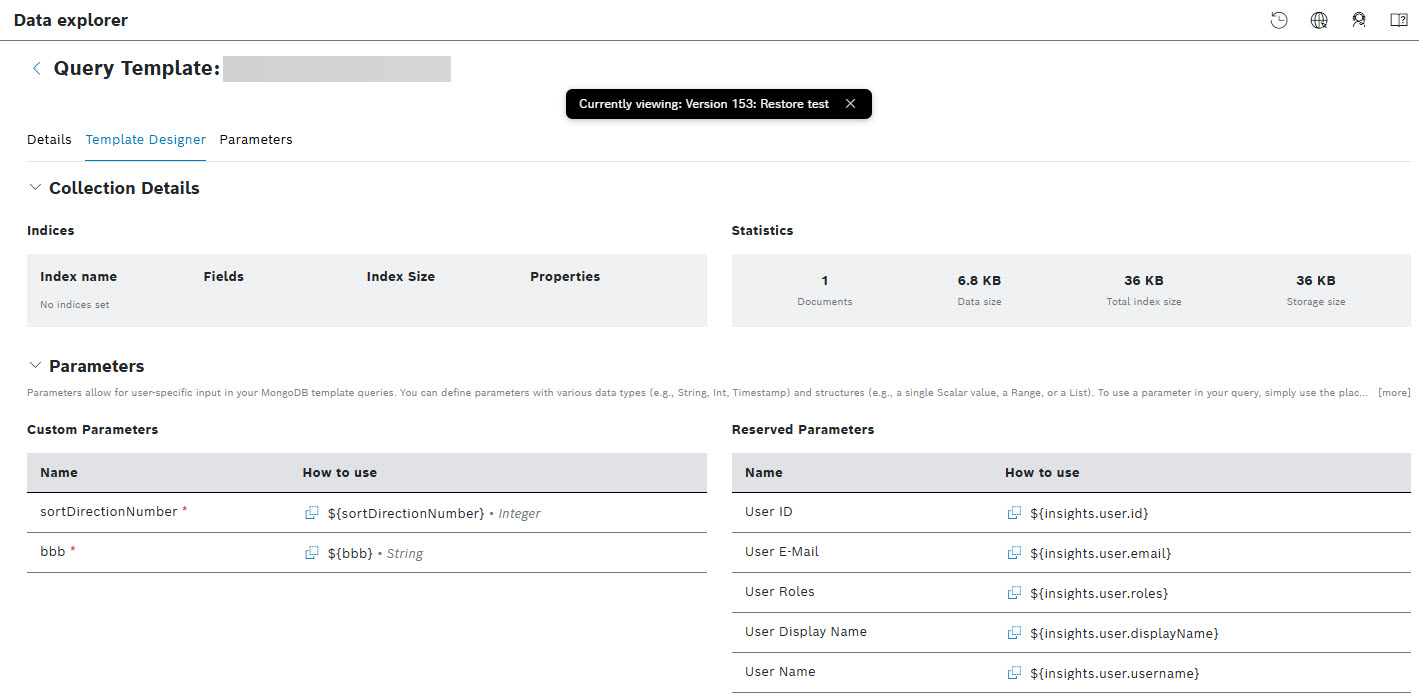Screen dimensions: 1419x700
Task: Click the ${bbb} usage text
Action: 350,553
